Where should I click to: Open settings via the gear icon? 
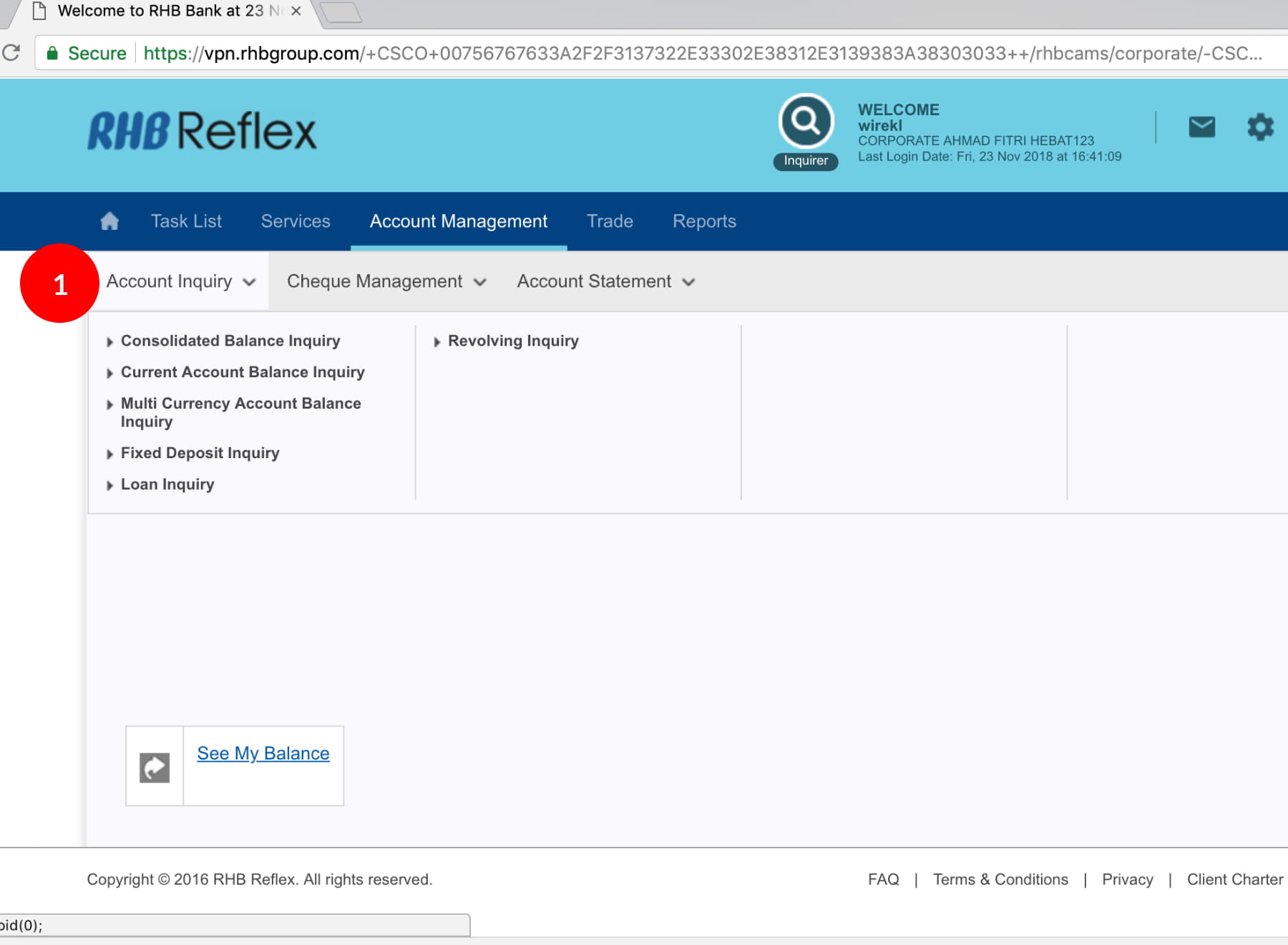(x=1260, y=127)
